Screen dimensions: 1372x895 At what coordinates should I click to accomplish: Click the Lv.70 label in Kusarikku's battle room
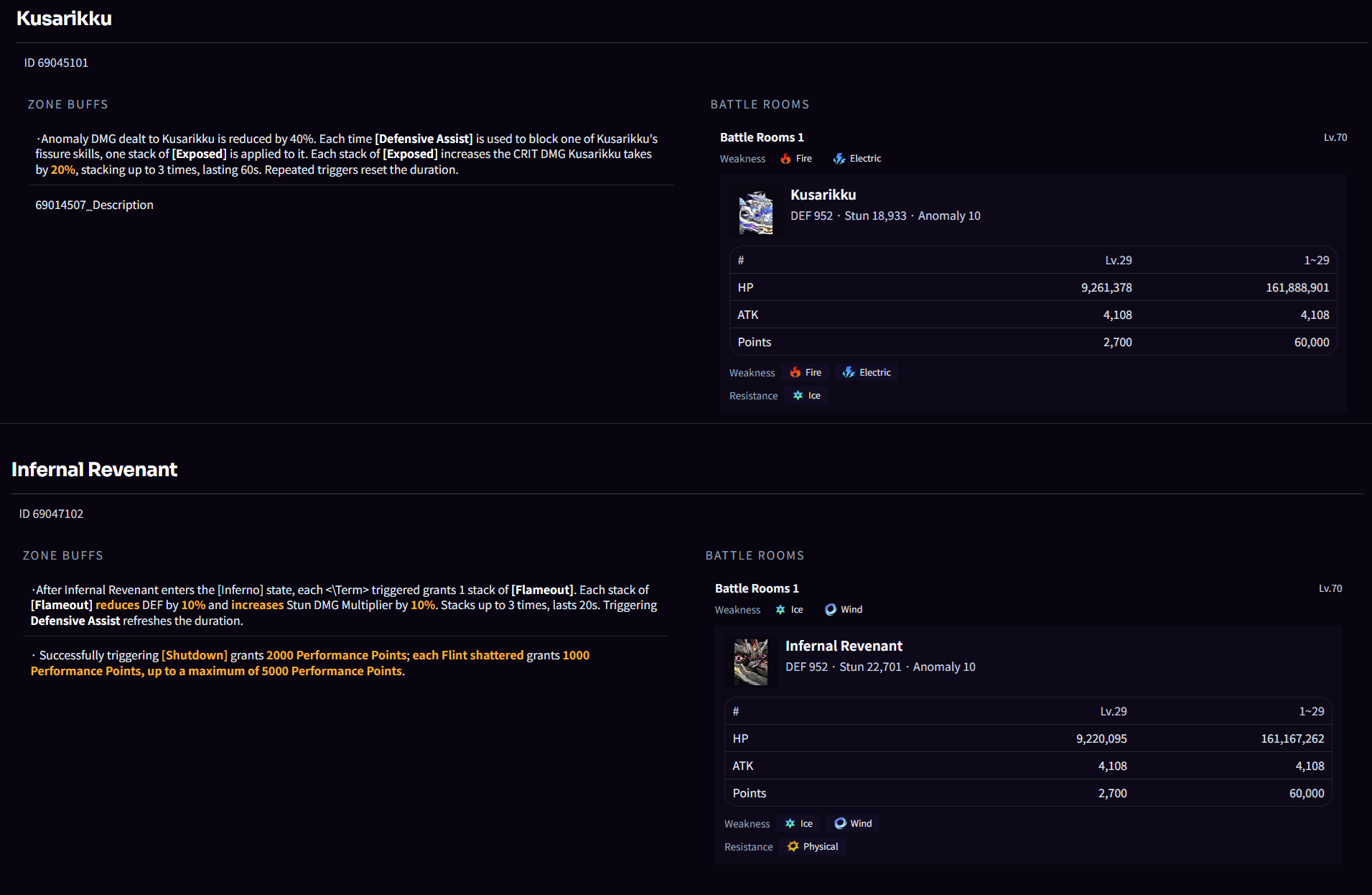tap(1335, 138)
